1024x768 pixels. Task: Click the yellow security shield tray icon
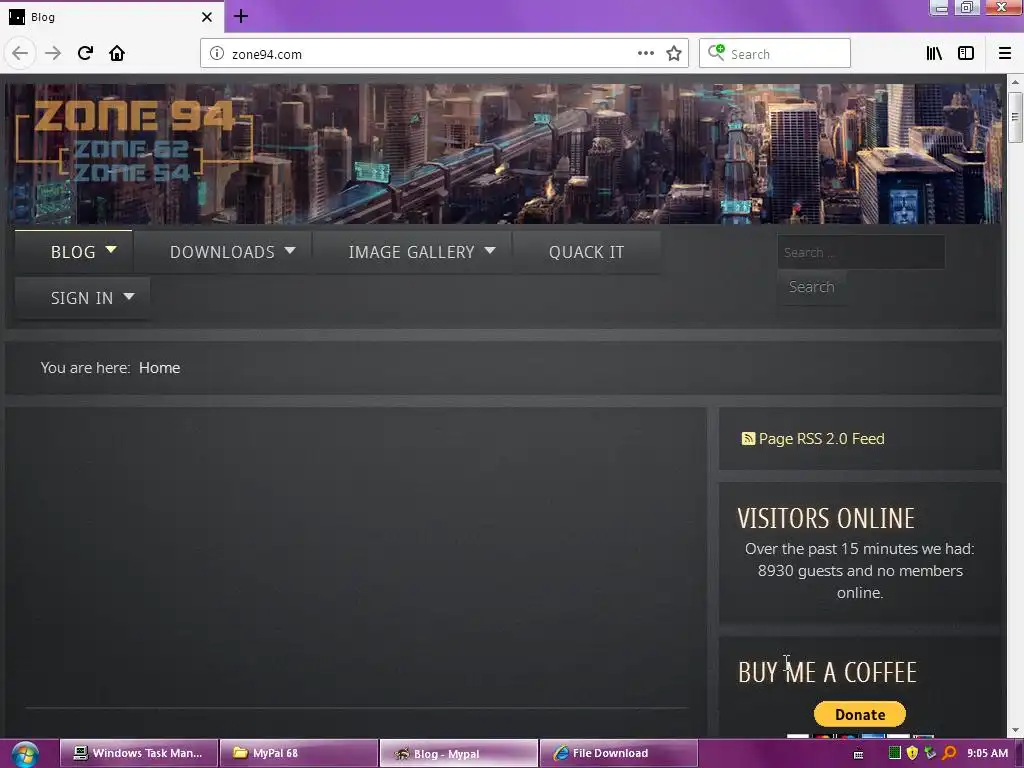[912, 753]
